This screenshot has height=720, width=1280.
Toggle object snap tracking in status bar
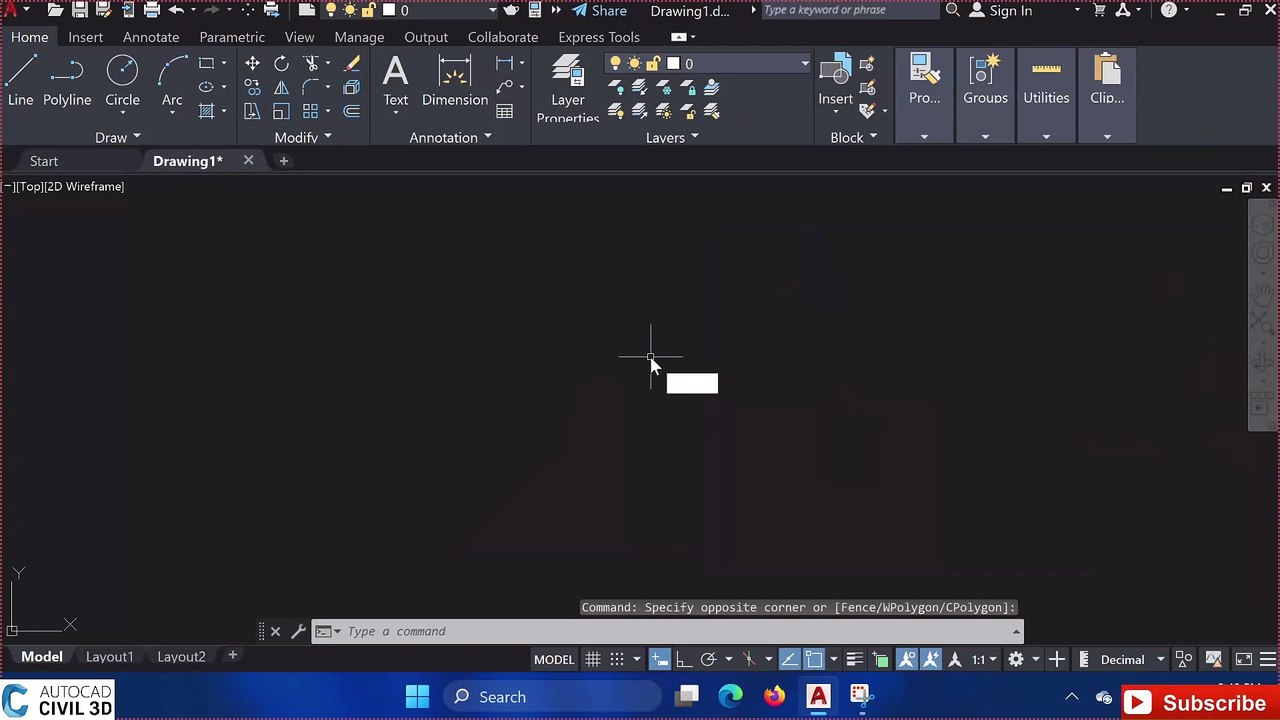[x=789, y=659]
